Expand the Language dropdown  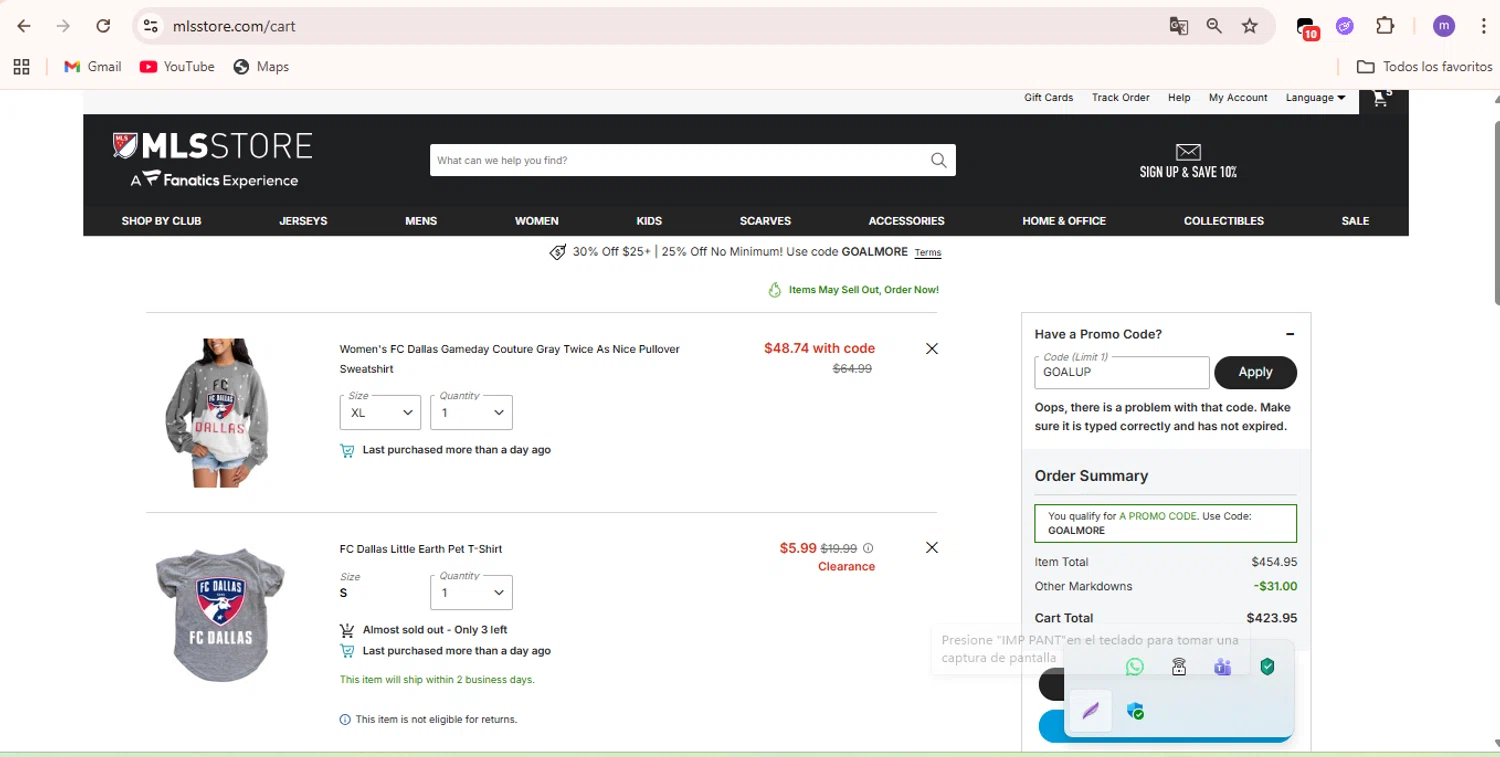pos(1315,98)
